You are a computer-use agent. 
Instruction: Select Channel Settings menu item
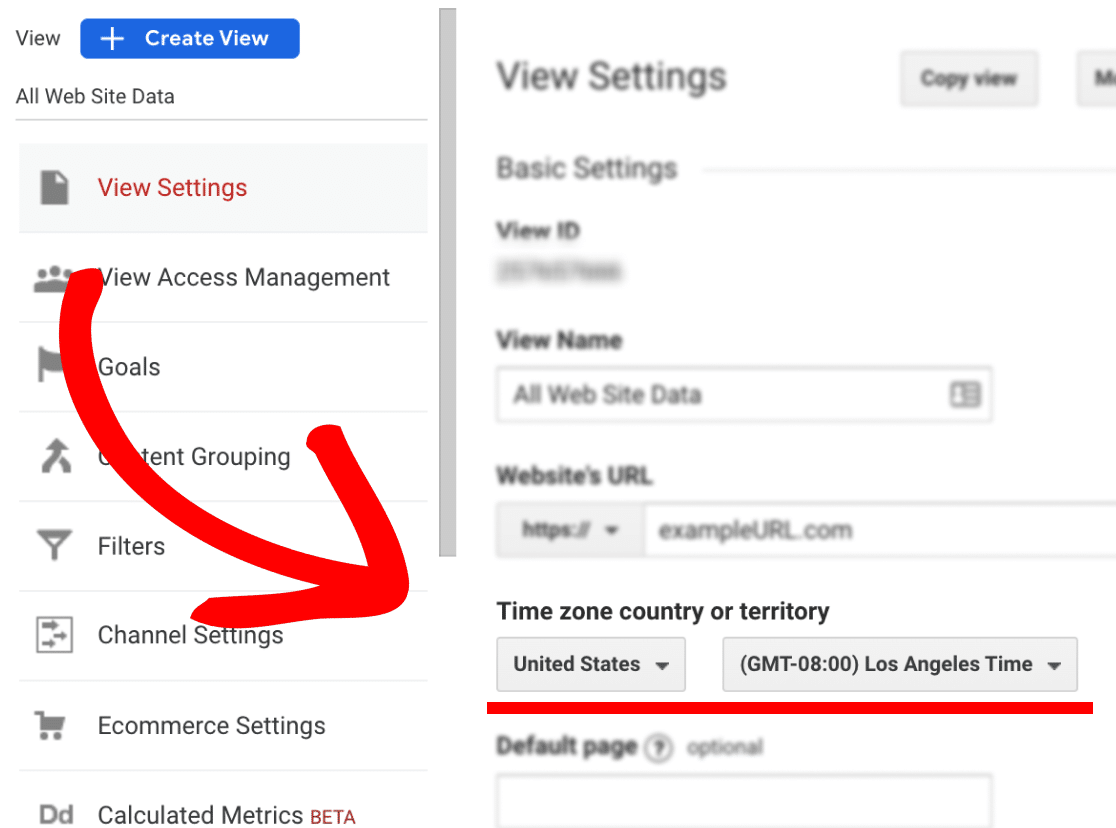click(x=223, y=635)
